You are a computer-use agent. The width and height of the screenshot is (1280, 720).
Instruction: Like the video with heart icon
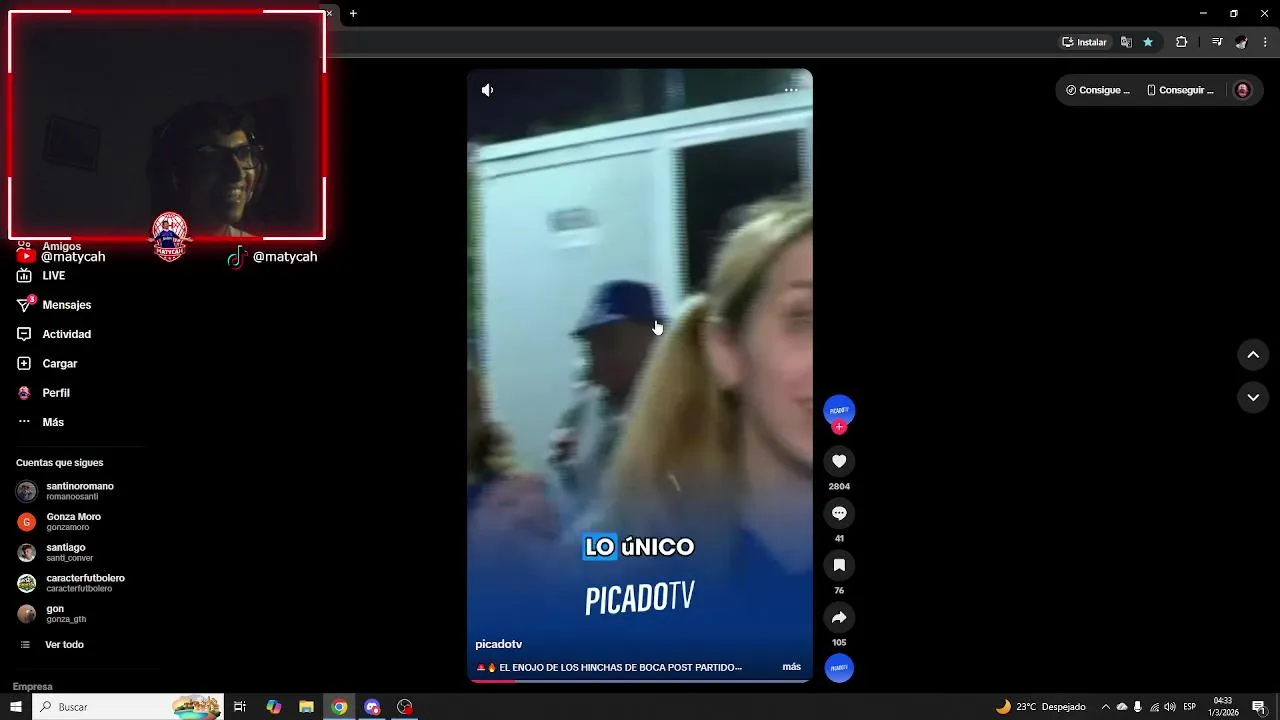coord(839,461)
